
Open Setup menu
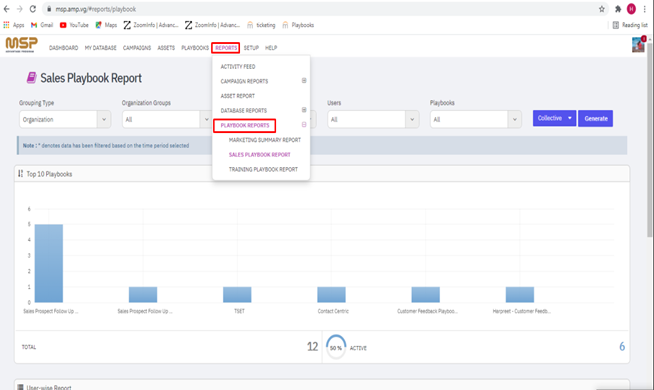point(251,48)
